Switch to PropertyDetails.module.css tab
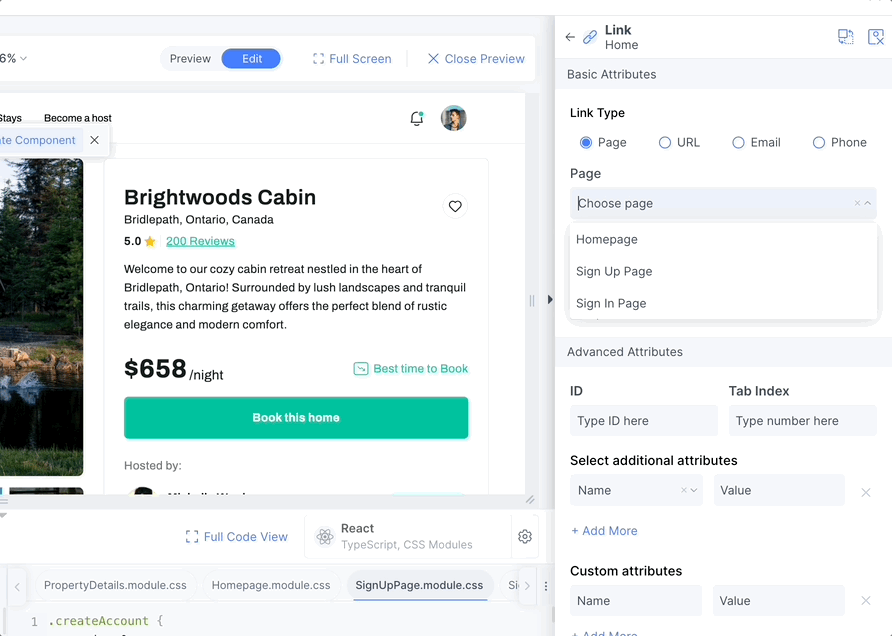Screen dimensions: 892x636 (x=115, y=585)
